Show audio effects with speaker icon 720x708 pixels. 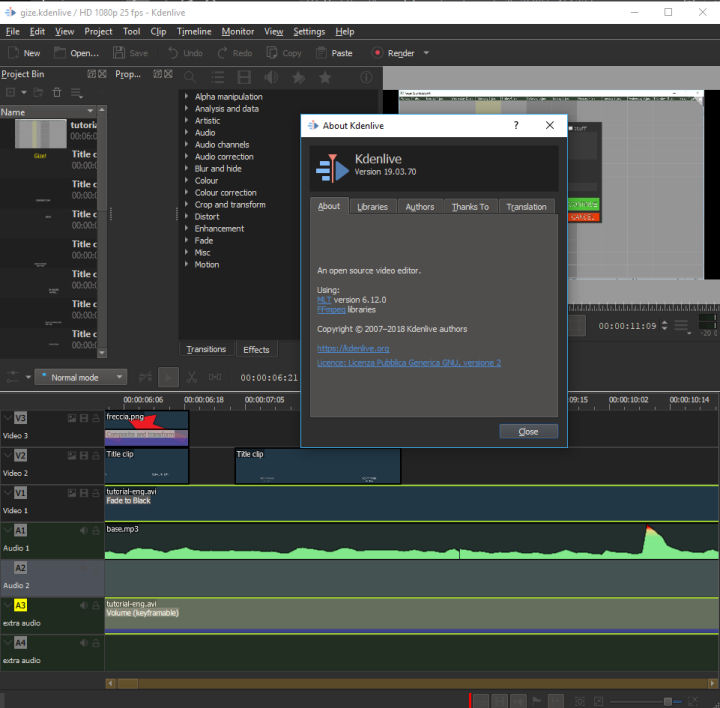coord(271,77)
